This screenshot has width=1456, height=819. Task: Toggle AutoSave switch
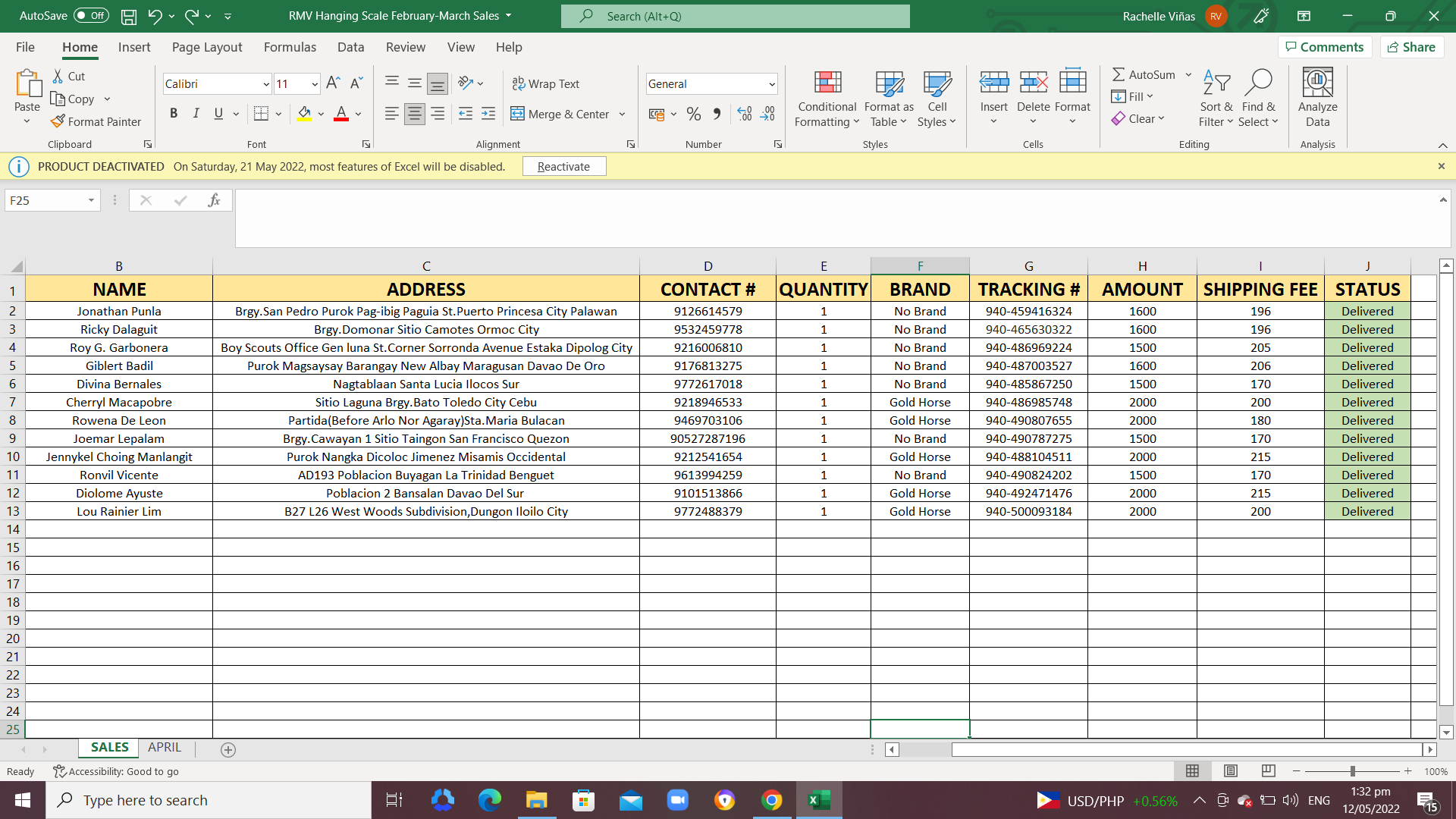pyautogui.click(x=91, y=16)
